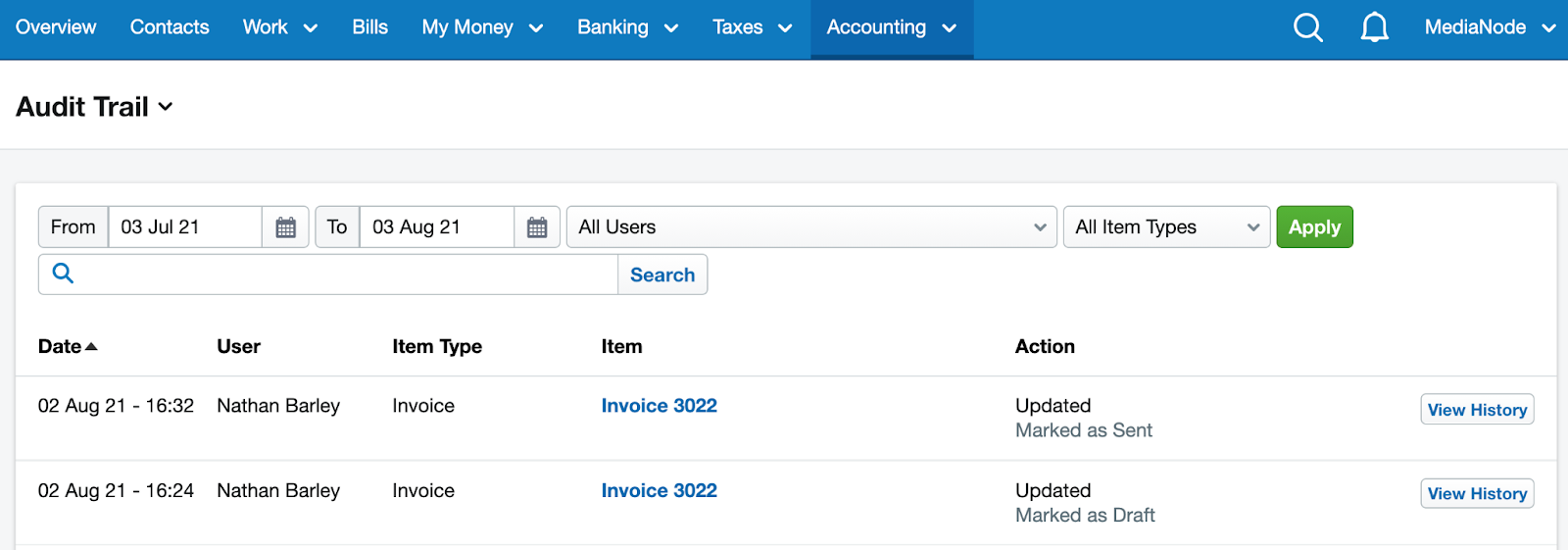Click the green Apply button

point(1314,227)
